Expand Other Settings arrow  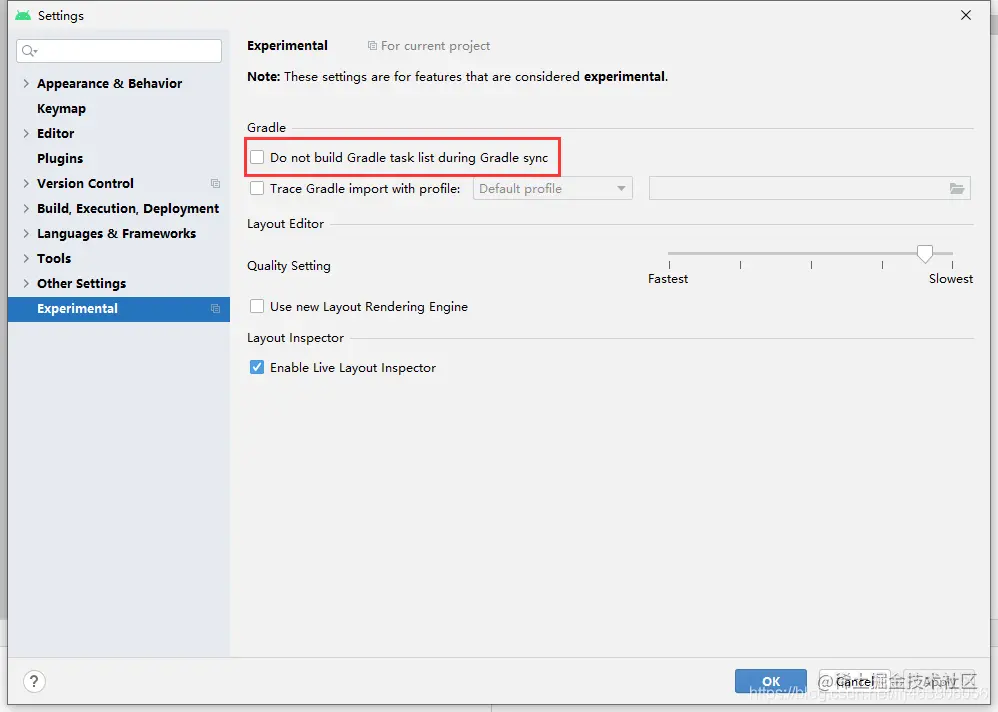coord(26,283)
